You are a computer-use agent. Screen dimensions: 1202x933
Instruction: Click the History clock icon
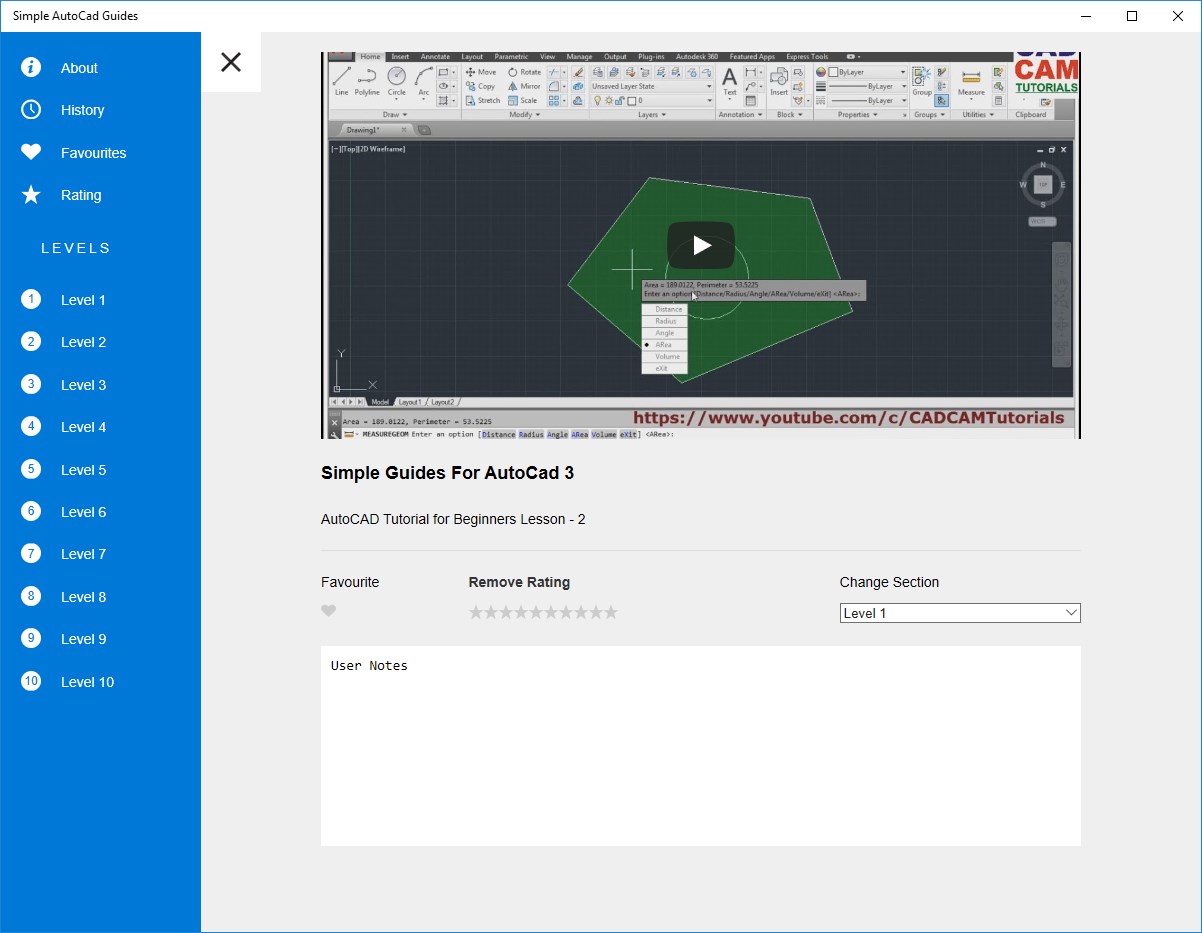point(31,110)
